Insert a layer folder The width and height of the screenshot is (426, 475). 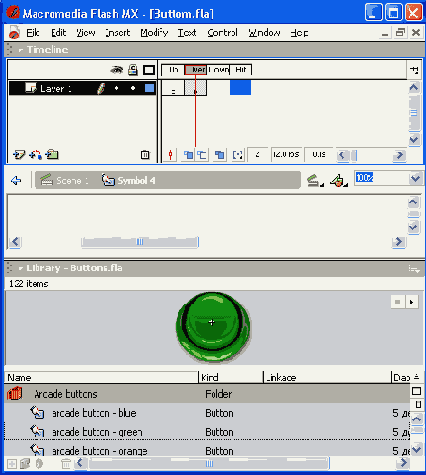click(x=52, y=154)
